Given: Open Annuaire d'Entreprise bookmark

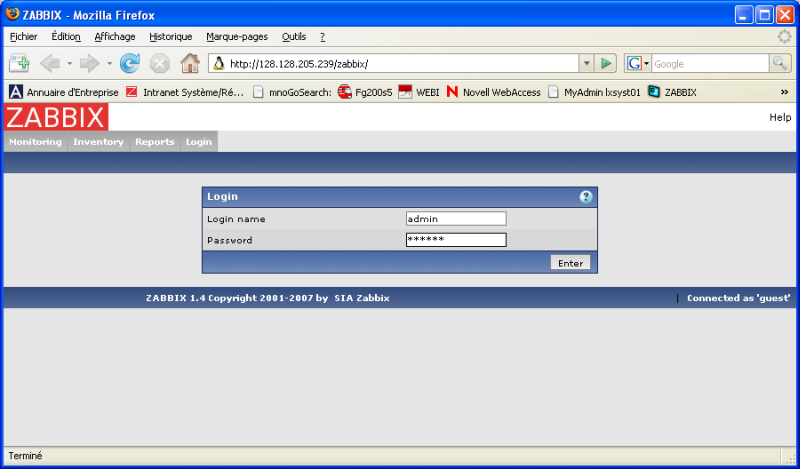Looking at the screenshot, I should [x=64, y=92].
